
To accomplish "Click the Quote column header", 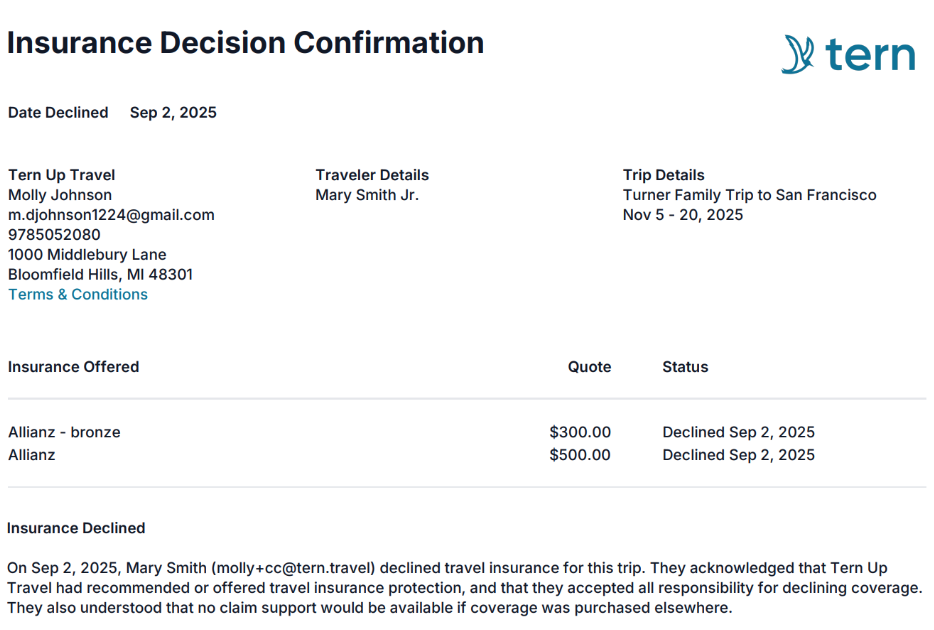I will (589, 367).
